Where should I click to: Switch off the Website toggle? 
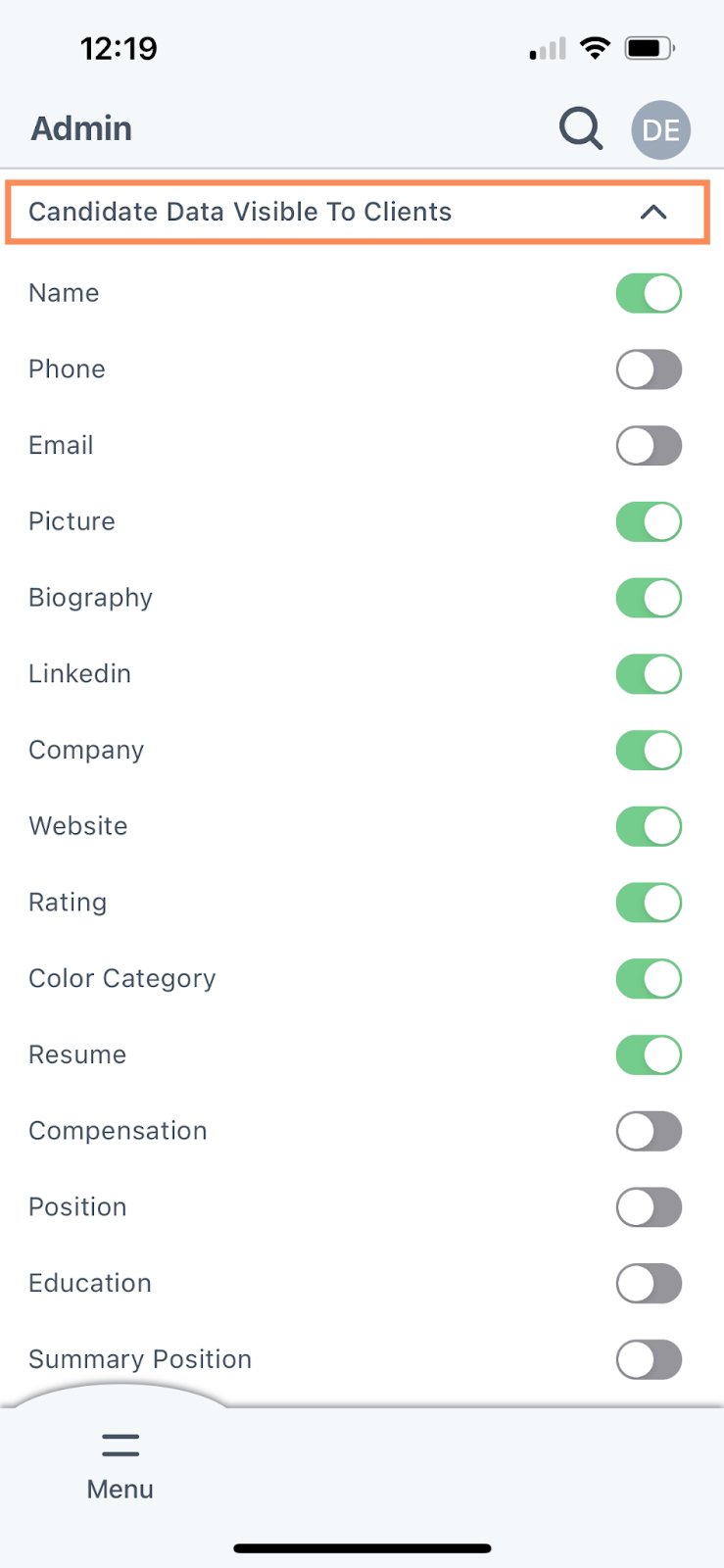coord(649,826)
